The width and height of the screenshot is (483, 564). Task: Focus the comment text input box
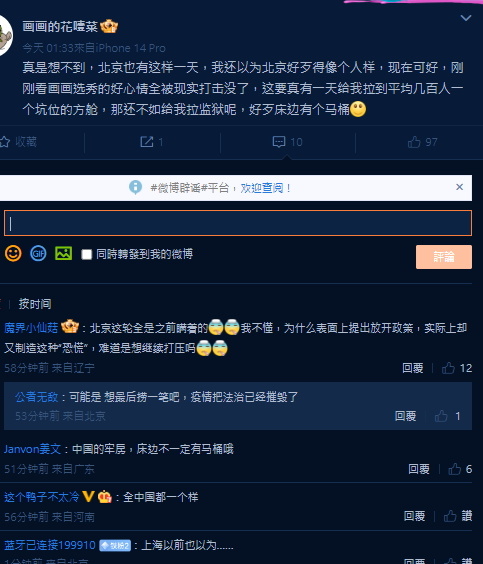click(238, 223)
